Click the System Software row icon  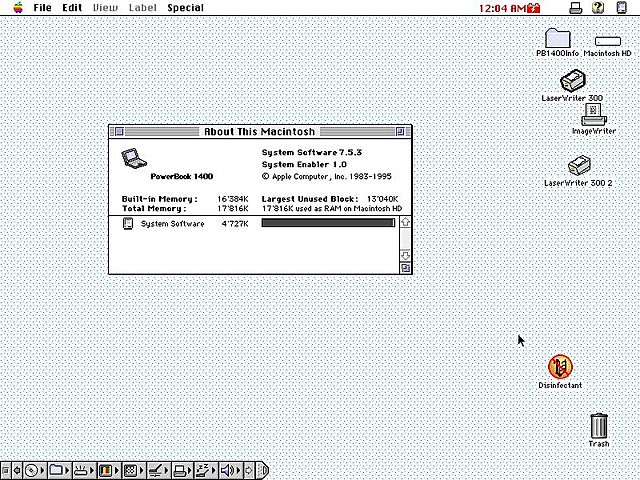click(x=128, y=224)
